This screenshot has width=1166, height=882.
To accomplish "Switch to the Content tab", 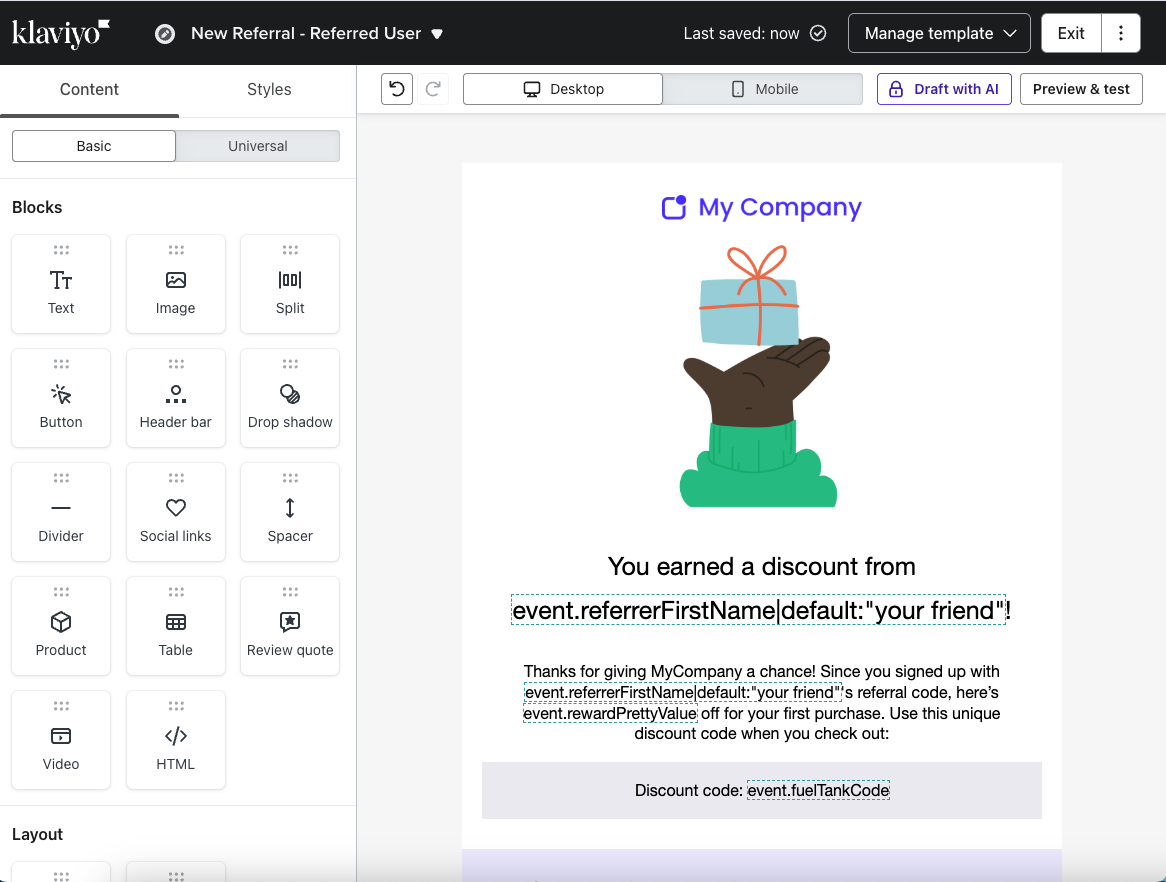I will coord(89,89).
